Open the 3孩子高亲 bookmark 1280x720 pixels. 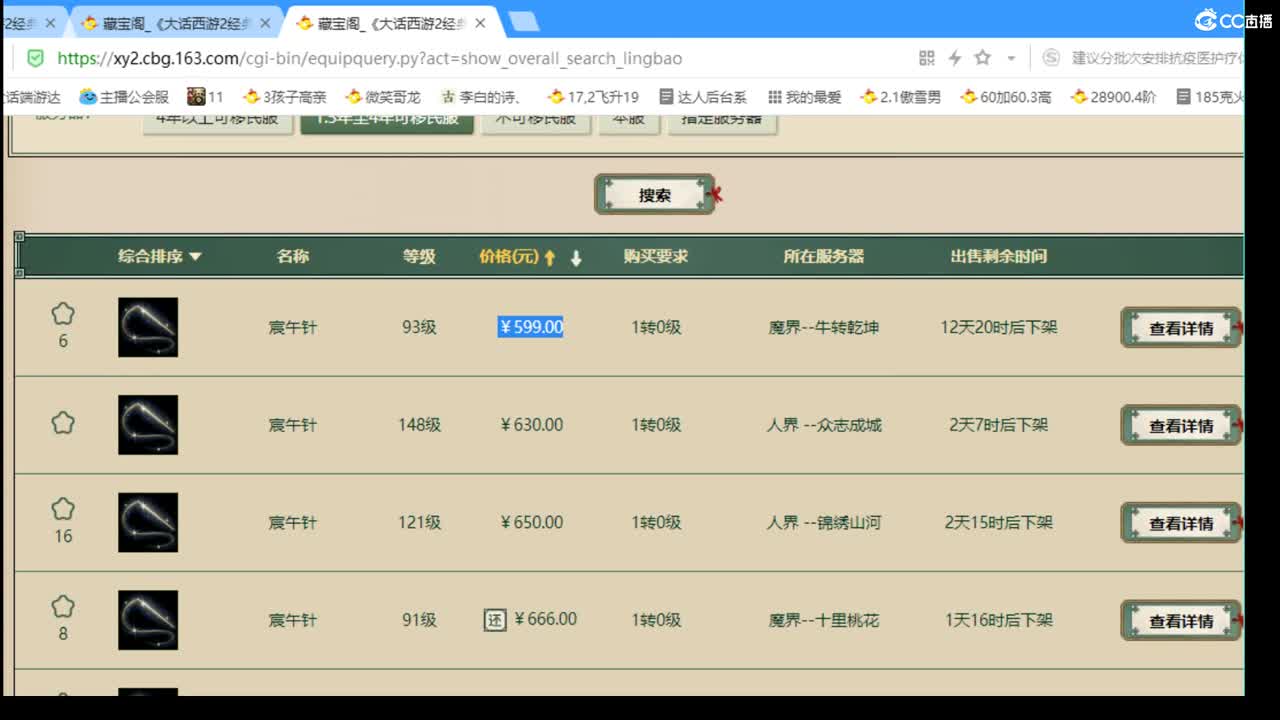pos(285,97)
